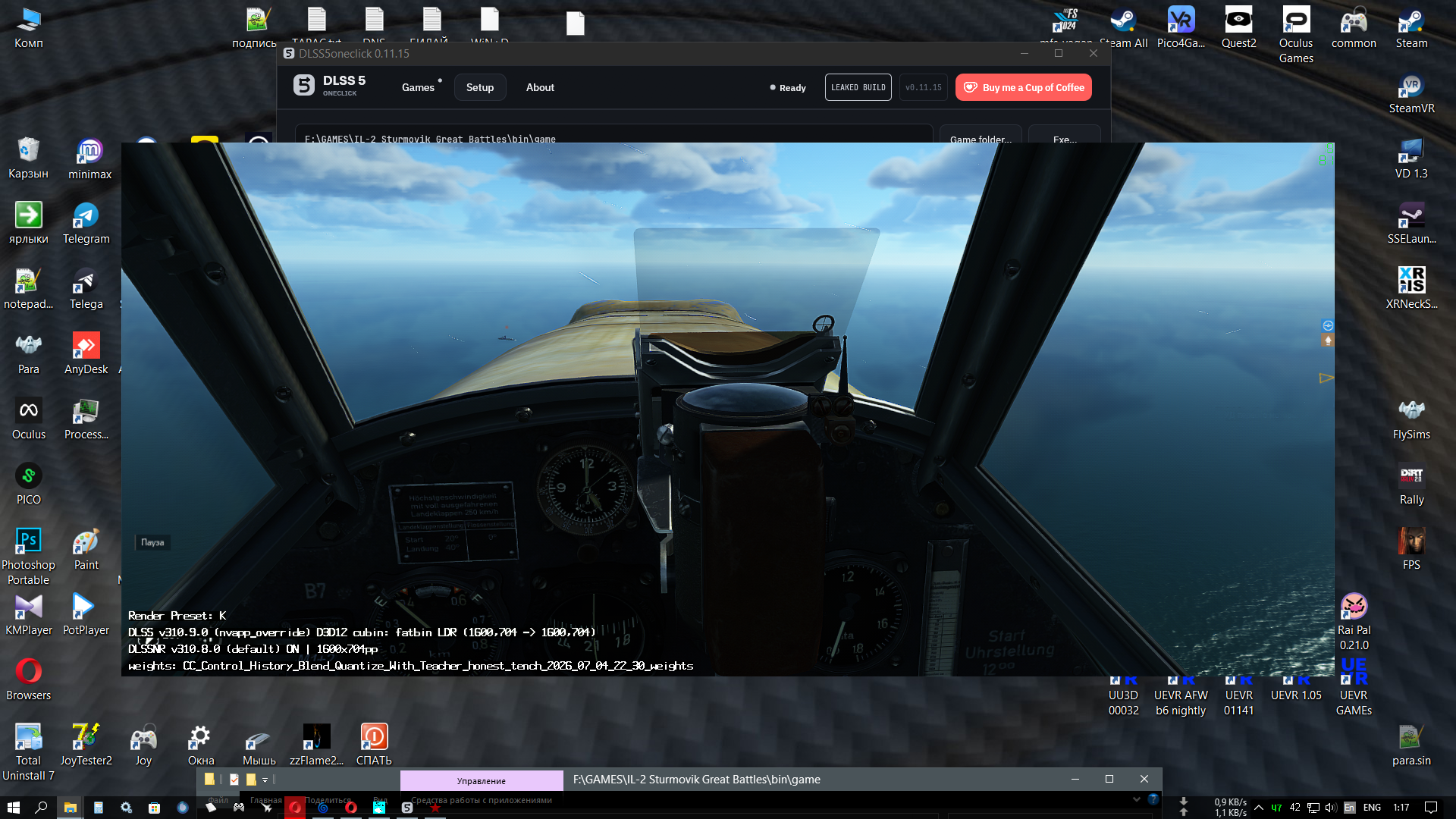This screenshot has width=1456, height=819.
Task: Open the quick access toolbar dropdown in Explorer
Action: (x=265, y=780)
